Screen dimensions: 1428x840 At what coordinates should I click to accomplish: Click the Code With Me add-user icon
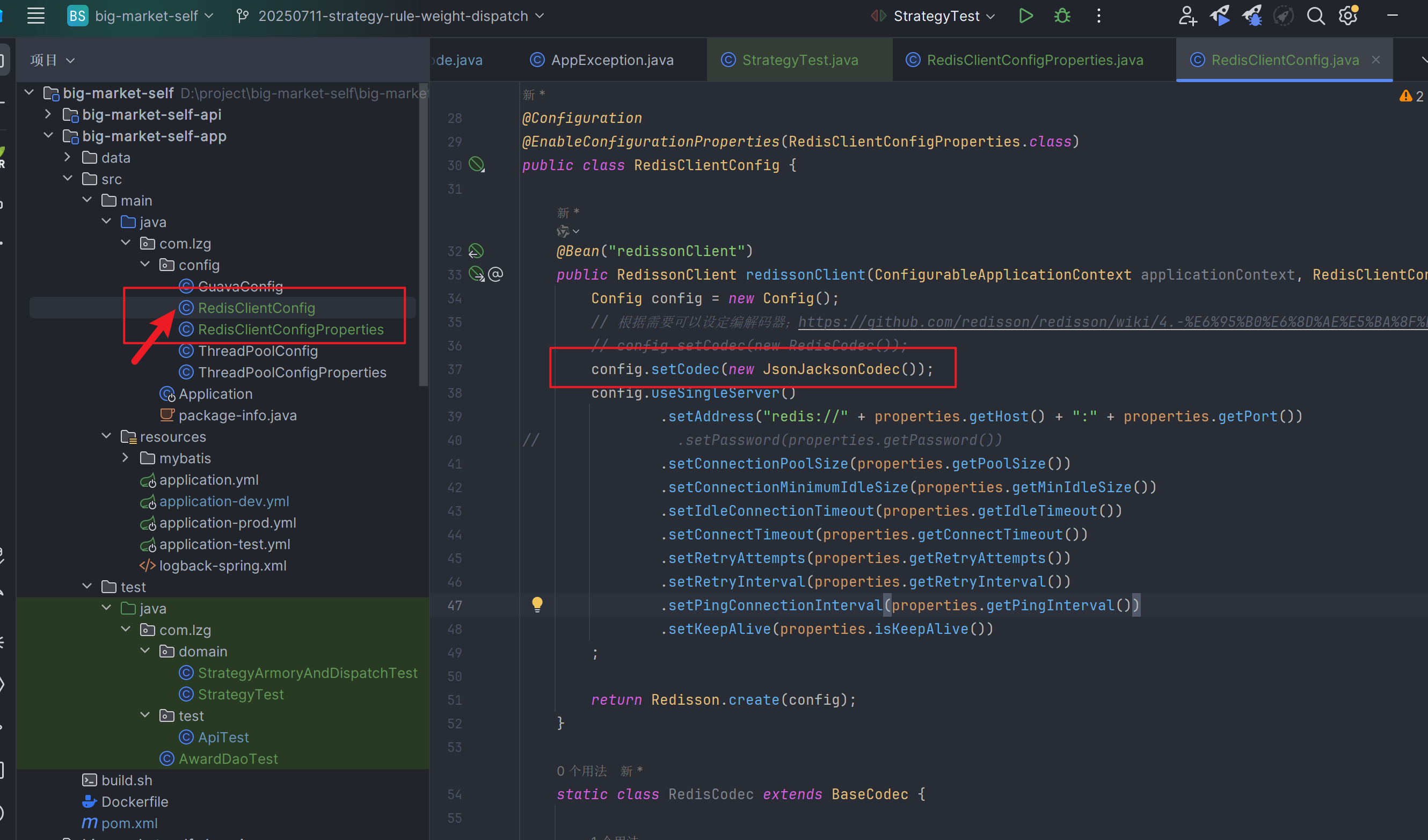click(1187, 16)
